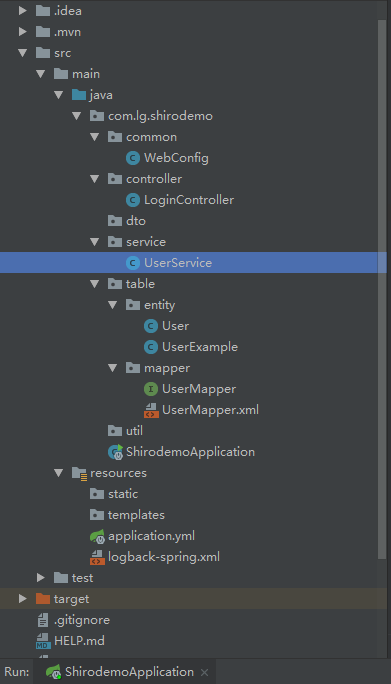Click the HELP.md markdown file icon
The height and width of the screenshot is (684, 391).
[x=43, y=641]
